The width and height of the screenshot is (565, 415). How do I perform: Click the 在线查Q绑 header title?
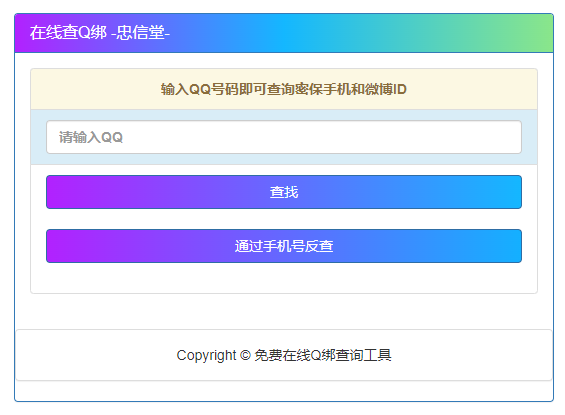pyautogui.click(x=68, y=32)
